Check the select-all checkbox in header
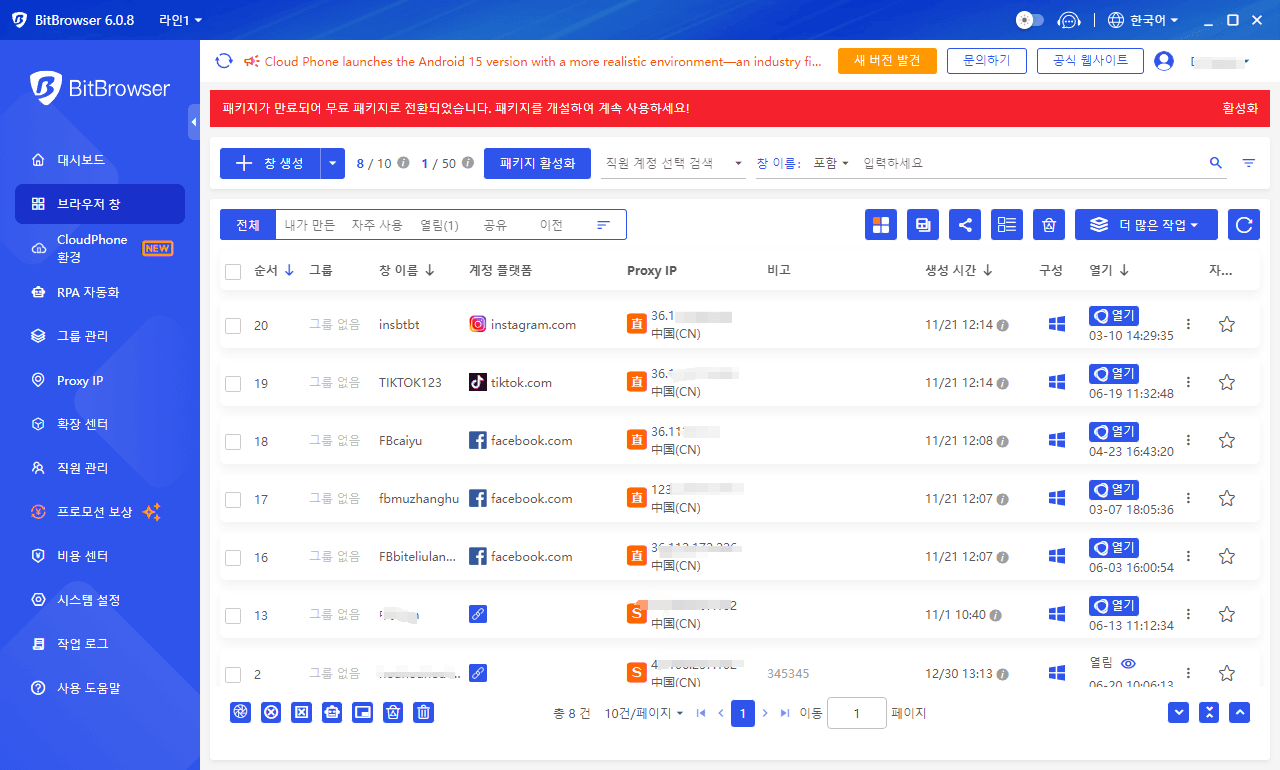Viewport: 1280px width, 770px height. (x=233, y=271)
